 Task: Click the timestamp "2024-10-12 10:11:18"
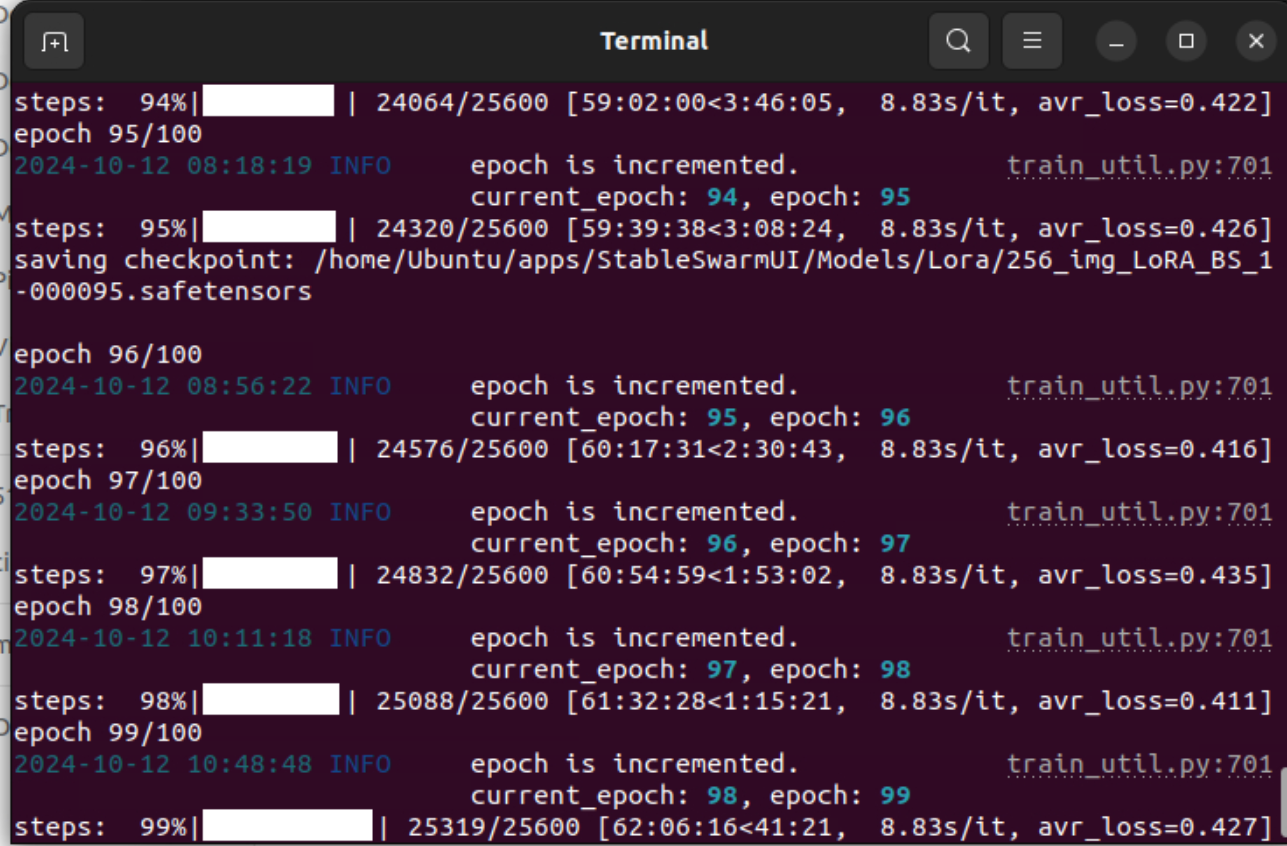(163, 638)
